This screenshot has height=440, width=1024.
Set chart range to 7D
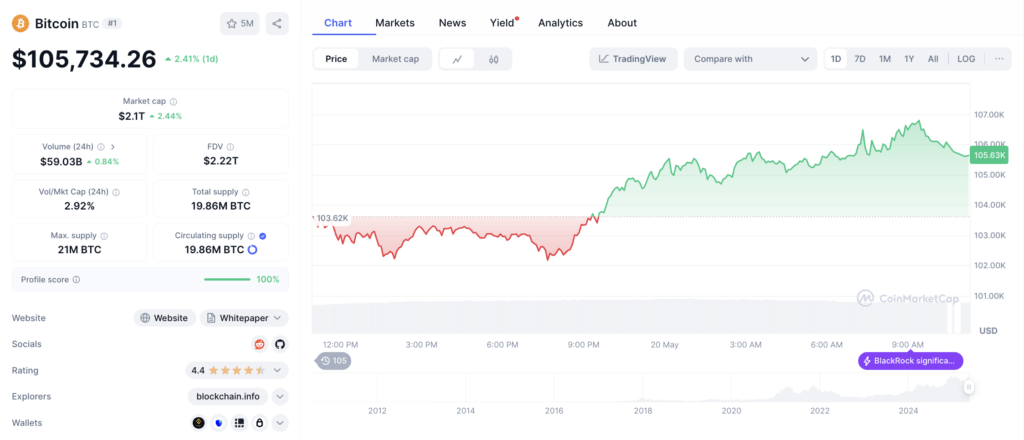pos(860,59)
